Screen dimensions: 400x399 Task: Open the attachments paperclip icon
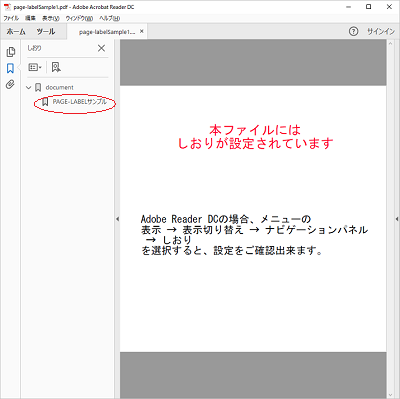coord(10,84)
